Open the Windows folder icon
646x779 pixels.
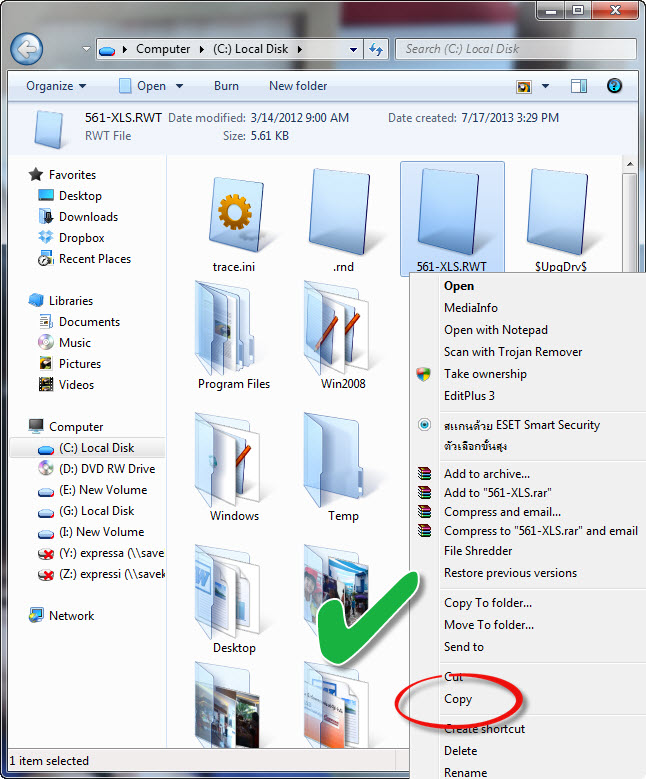(x=234, y=460)
